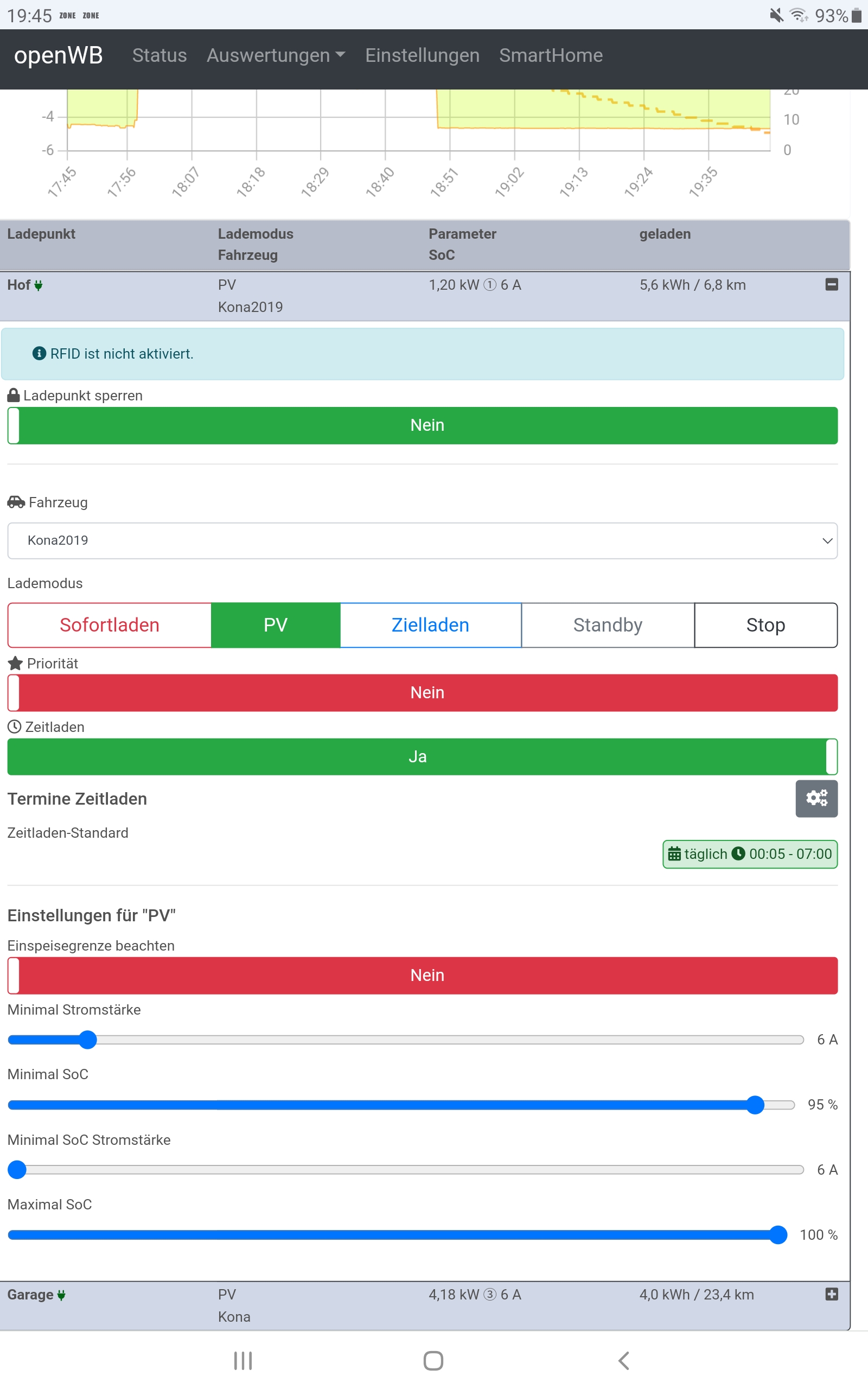868x1389 pixels.
Task: Click the 'RFID ist nicht aktiviert.' notice text
Action: click(x=122, y=354)
